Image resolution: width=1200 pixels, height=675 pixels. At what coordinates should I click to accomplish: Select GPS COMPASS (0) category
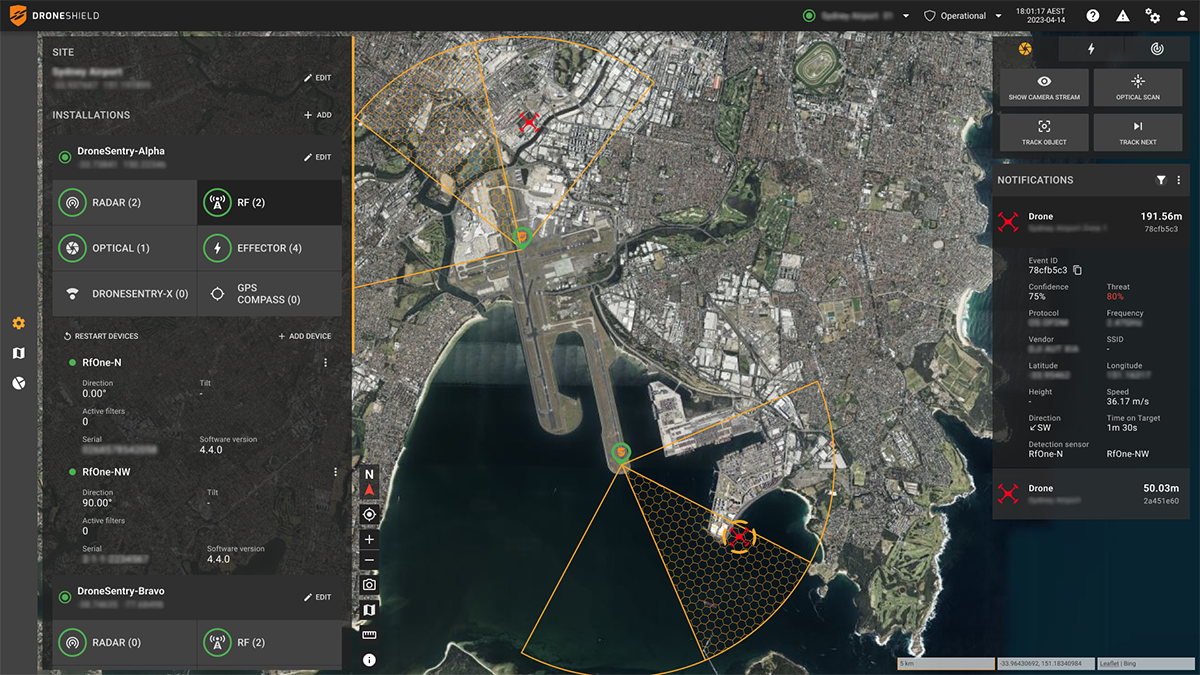270,294
